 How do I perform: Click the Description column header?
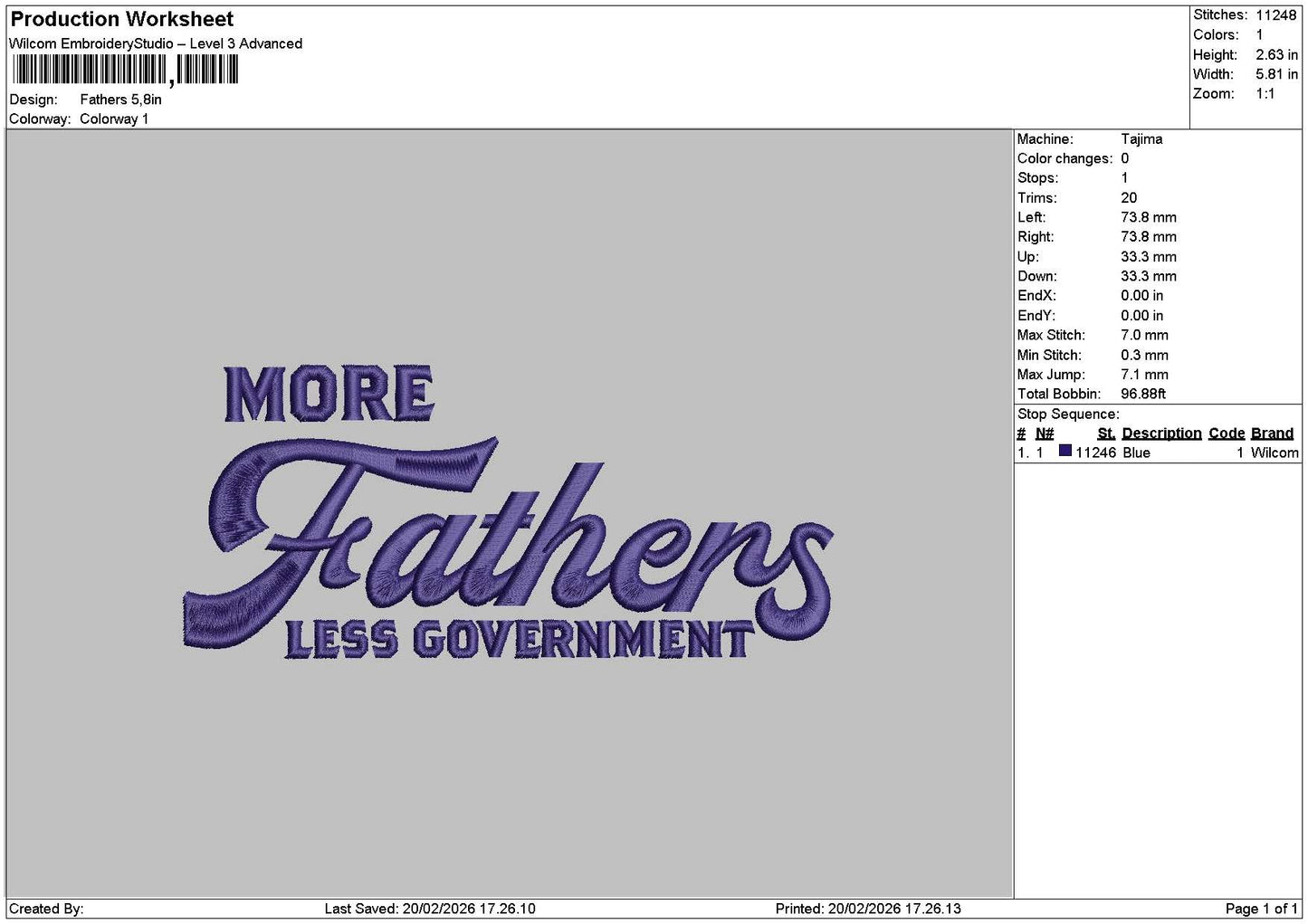(x=1161, y=433)
